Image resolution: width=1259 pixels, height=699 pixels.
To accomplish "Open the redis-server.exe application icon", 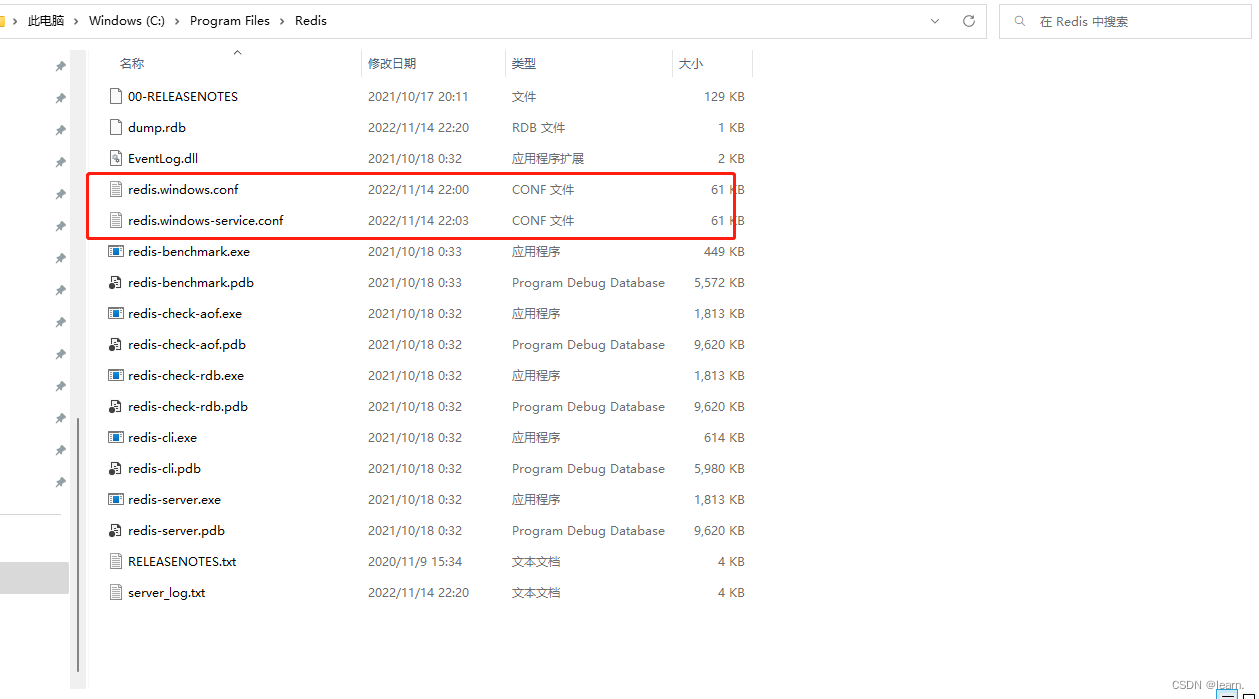I will (x=115, y=499).
